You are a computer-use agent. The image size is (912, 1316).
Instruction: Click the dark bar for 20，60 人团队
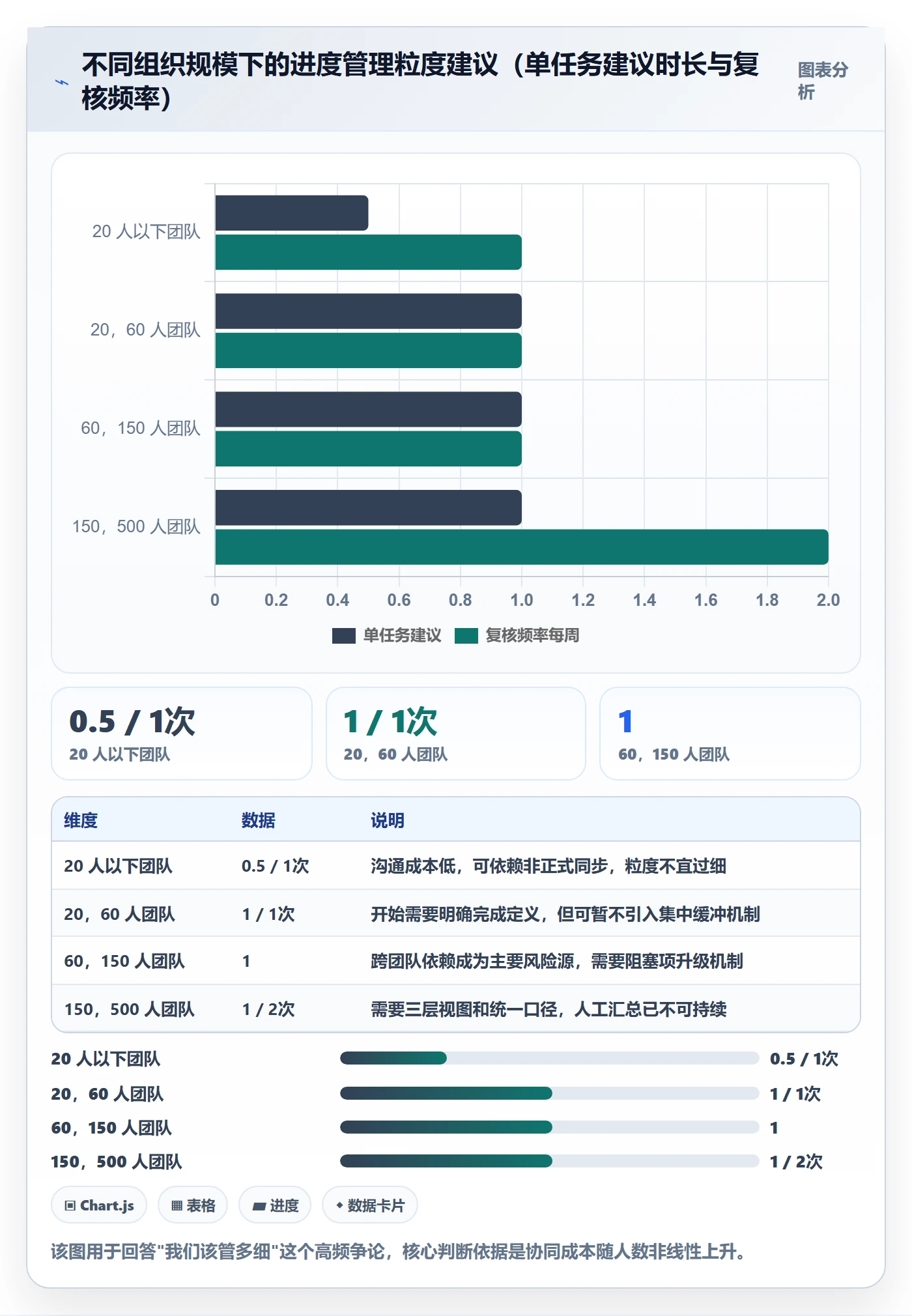369,311
